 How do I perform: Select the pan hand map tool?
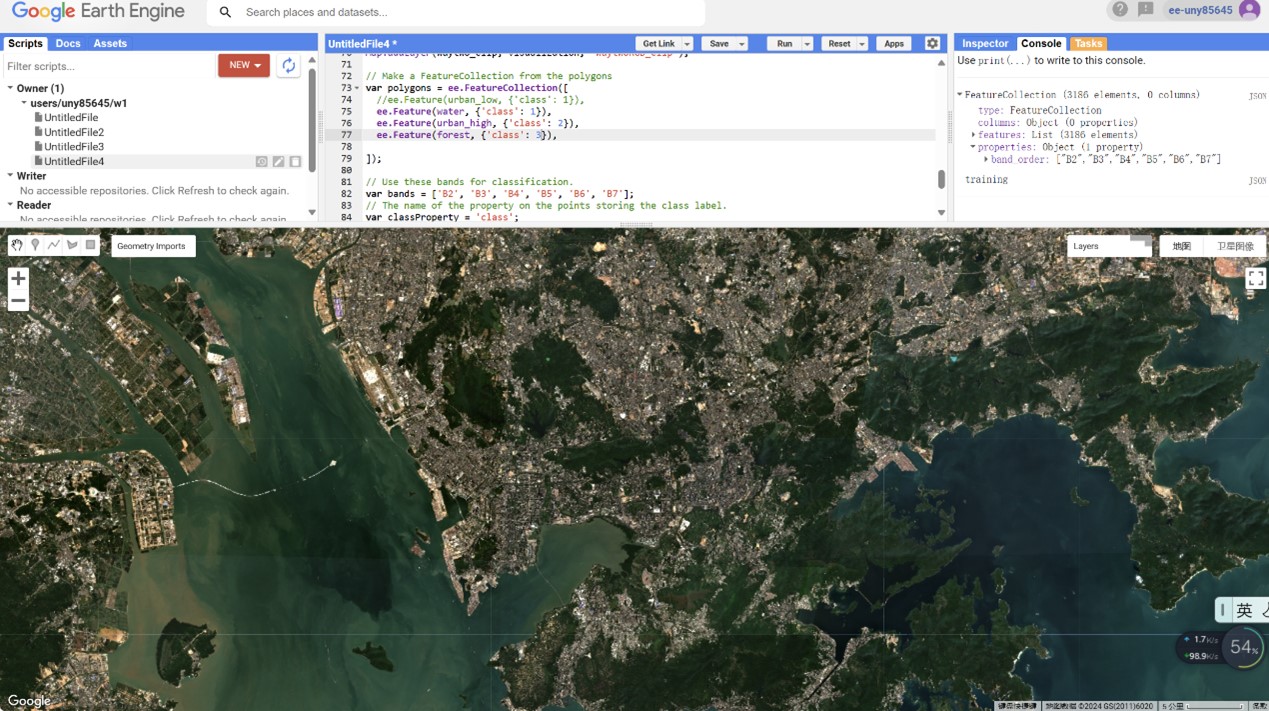[17, 245]
